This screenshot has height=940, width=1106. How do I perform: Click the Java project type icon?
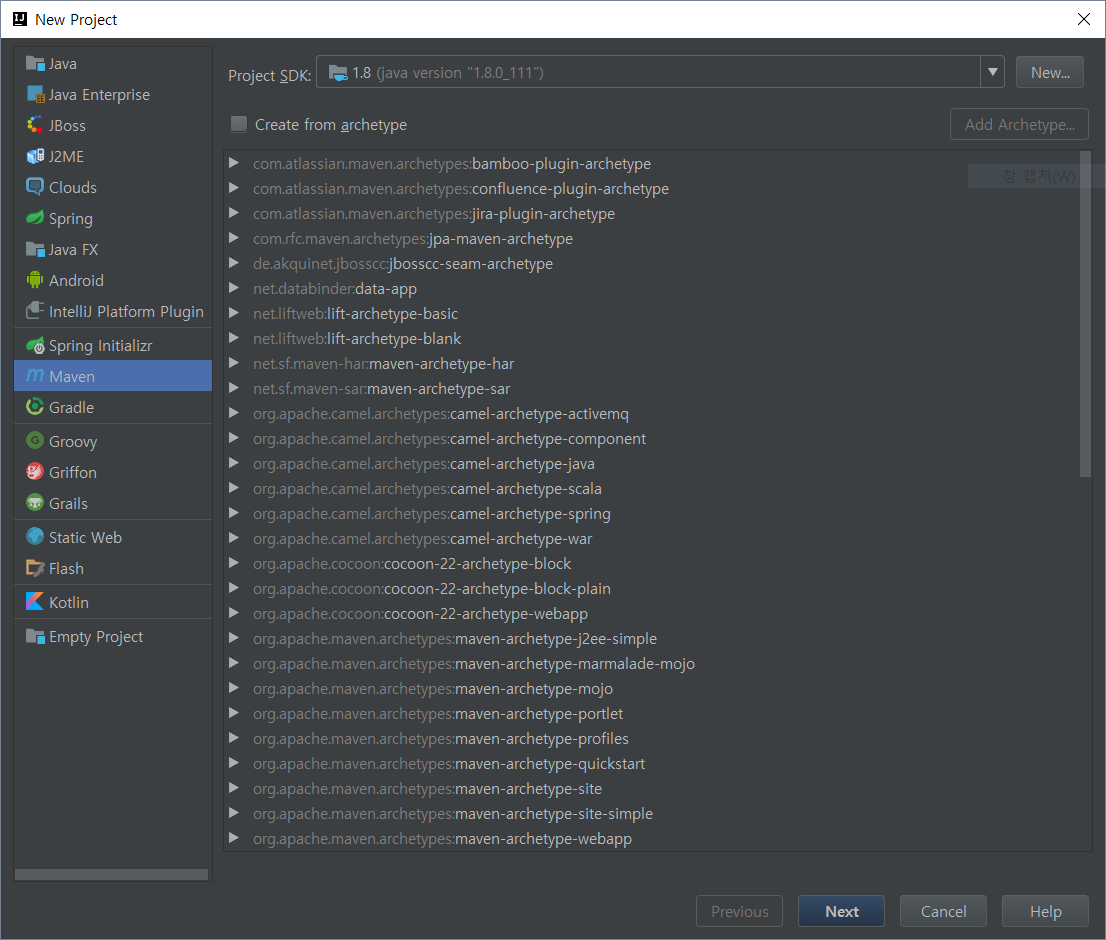pyautogui.click(x=35, y=63)
